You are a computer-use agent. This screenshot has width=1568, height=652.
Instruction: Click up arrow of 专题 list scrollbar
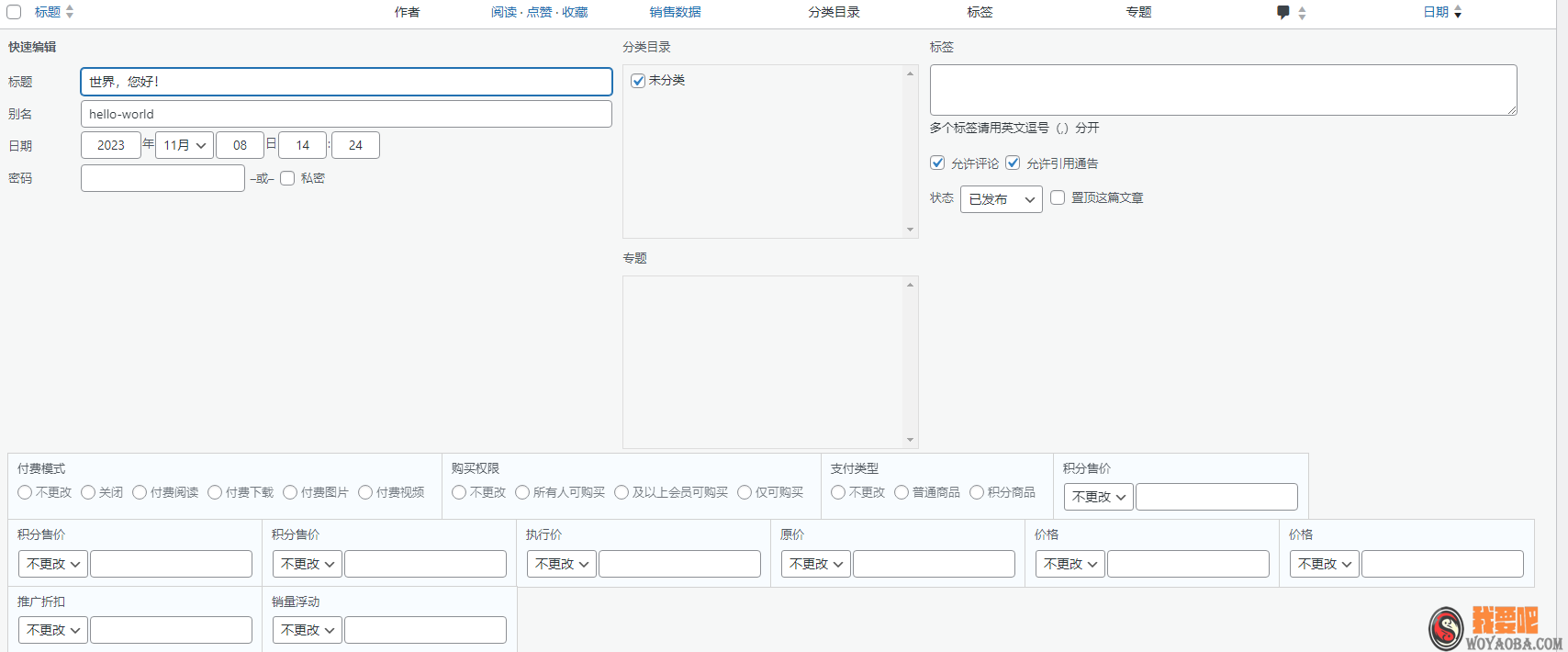[910, 285]
